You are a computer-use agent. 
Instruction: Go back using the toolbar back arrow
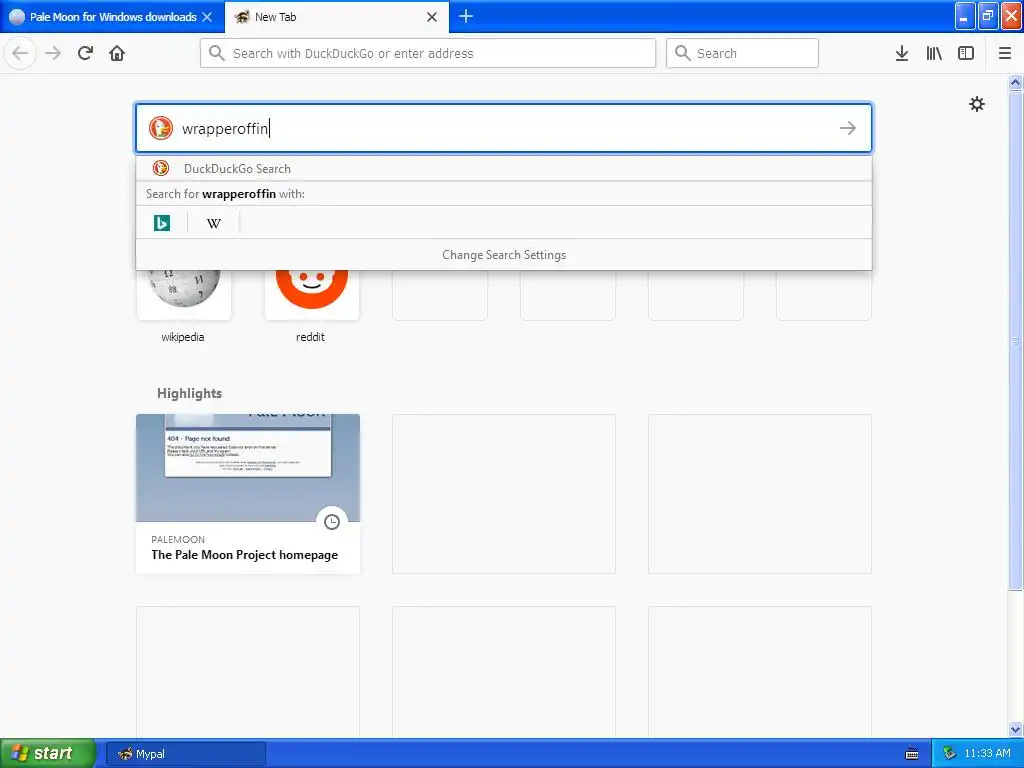point(20,53)
